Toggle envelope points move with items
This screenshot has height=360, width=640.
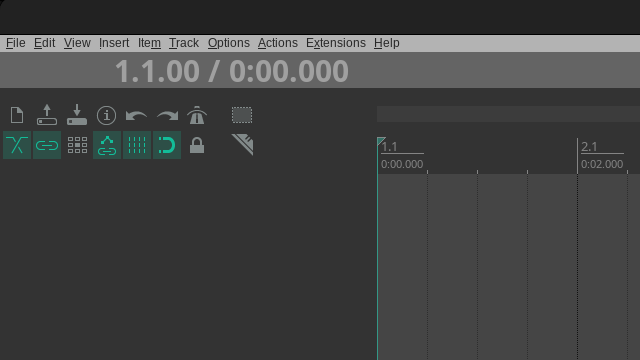tap(107, 145)
